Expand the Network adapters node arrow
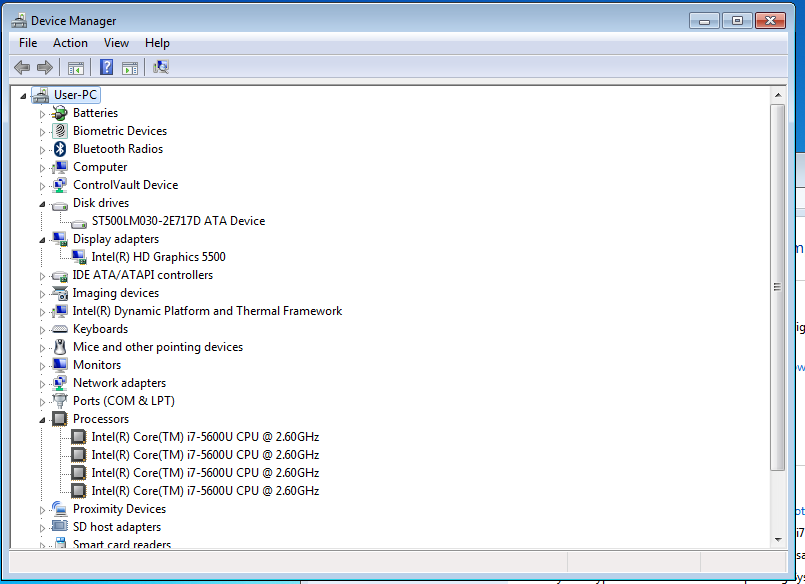The height and width of the screenshot is (584, 805). [x=43, y=384]
